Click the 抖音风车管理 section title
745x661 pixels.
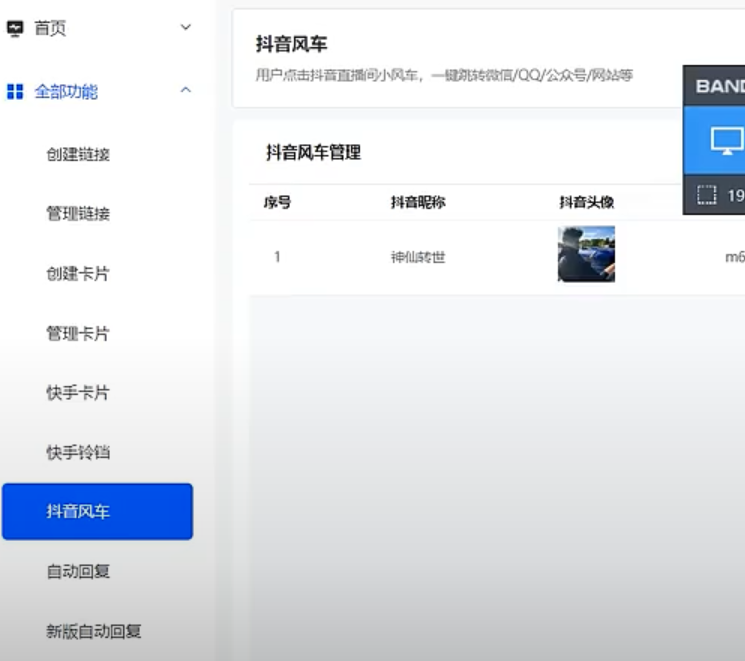click(314, 153)
